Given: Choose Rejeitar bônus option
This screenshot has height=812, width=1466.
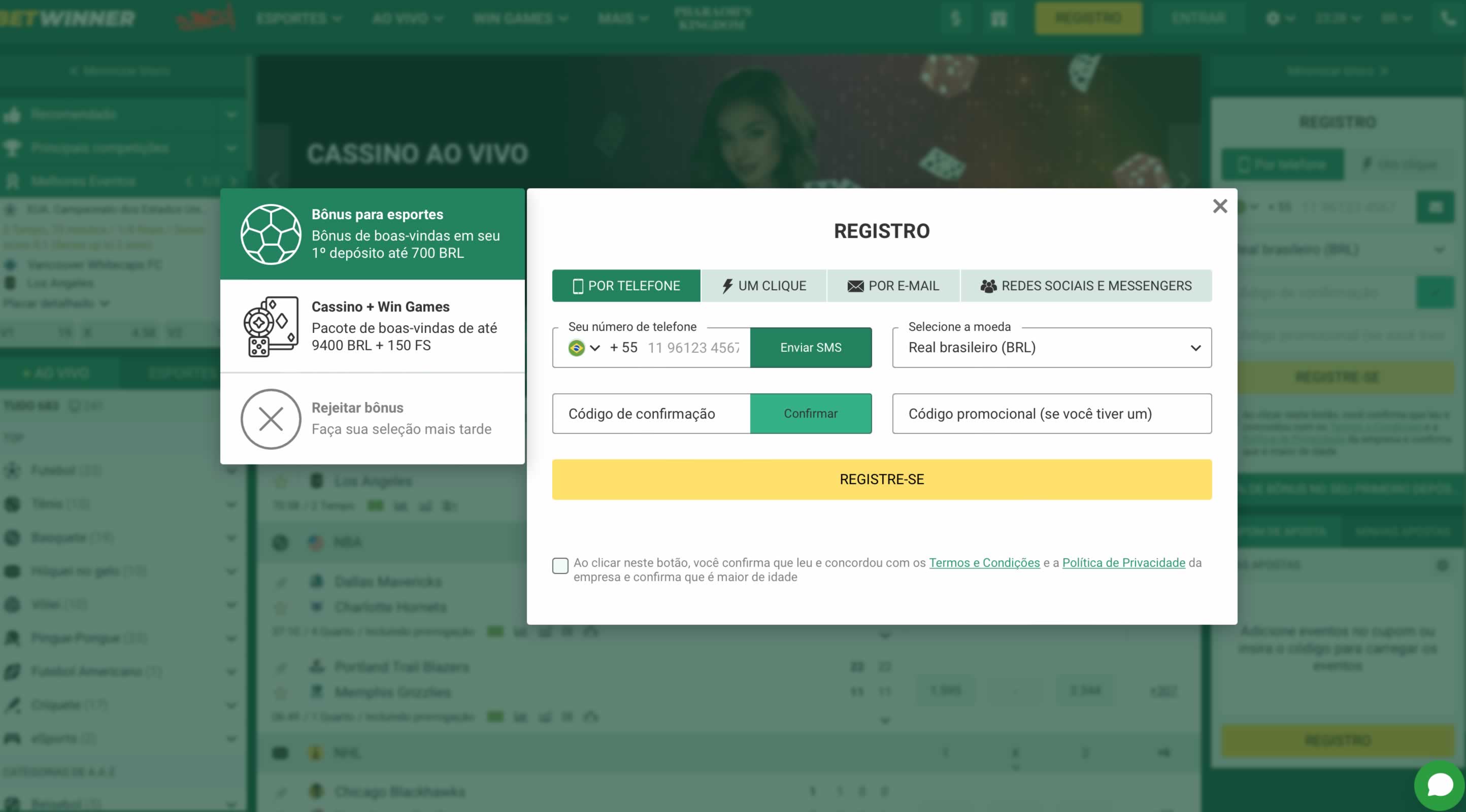Looking at the screenshot, I should click(x=372, y=419).
